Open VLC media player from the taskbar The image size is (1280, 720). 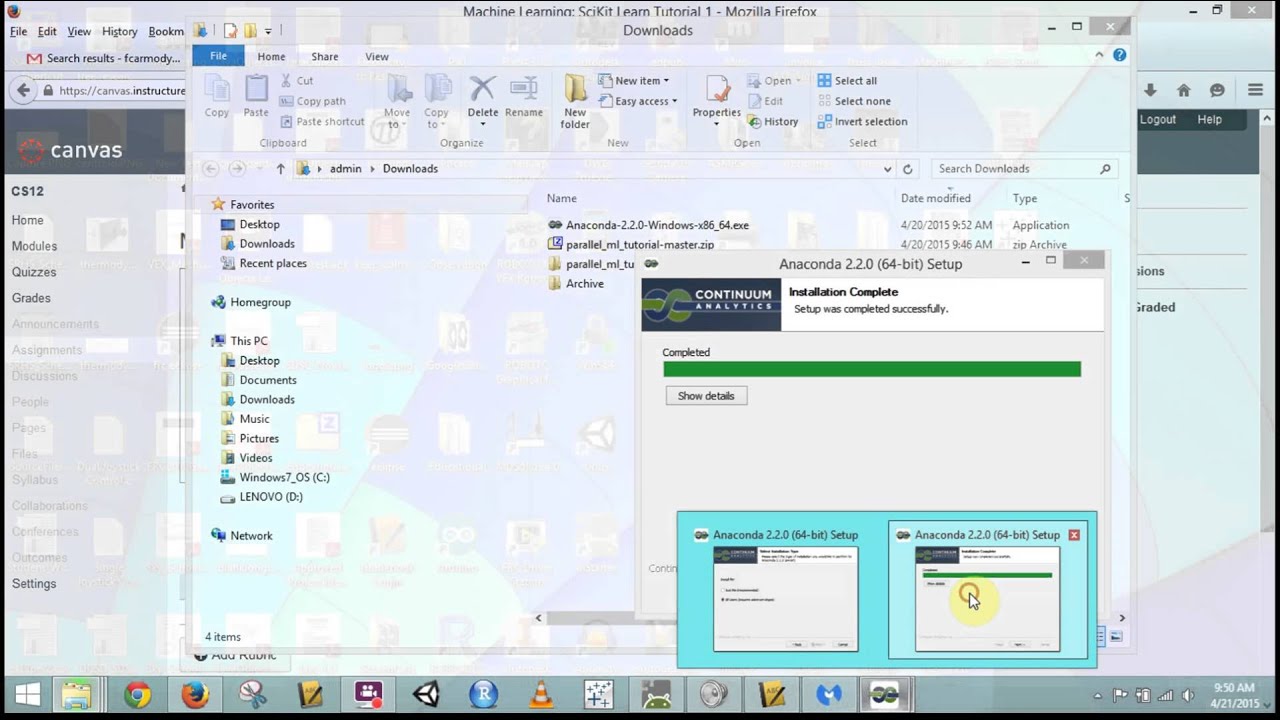click(x=541, y=694)
